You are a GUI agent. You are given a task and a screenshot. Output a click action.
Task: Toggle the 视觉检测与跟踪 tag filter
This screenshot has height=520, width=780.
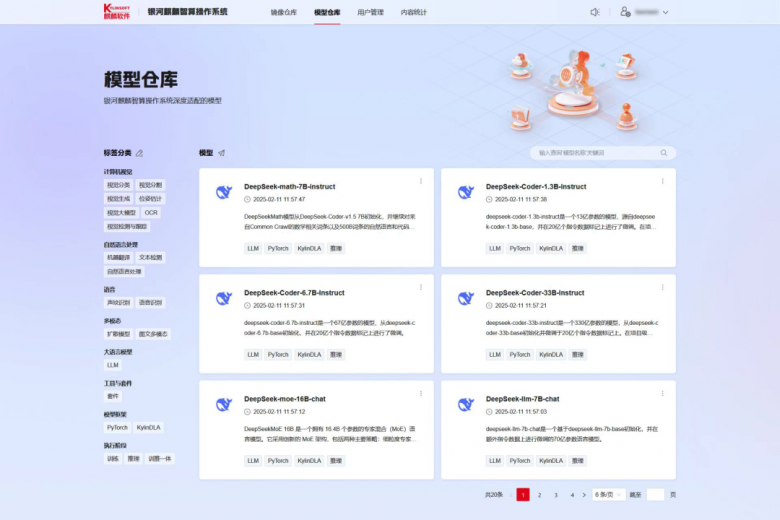pos(127,226)
